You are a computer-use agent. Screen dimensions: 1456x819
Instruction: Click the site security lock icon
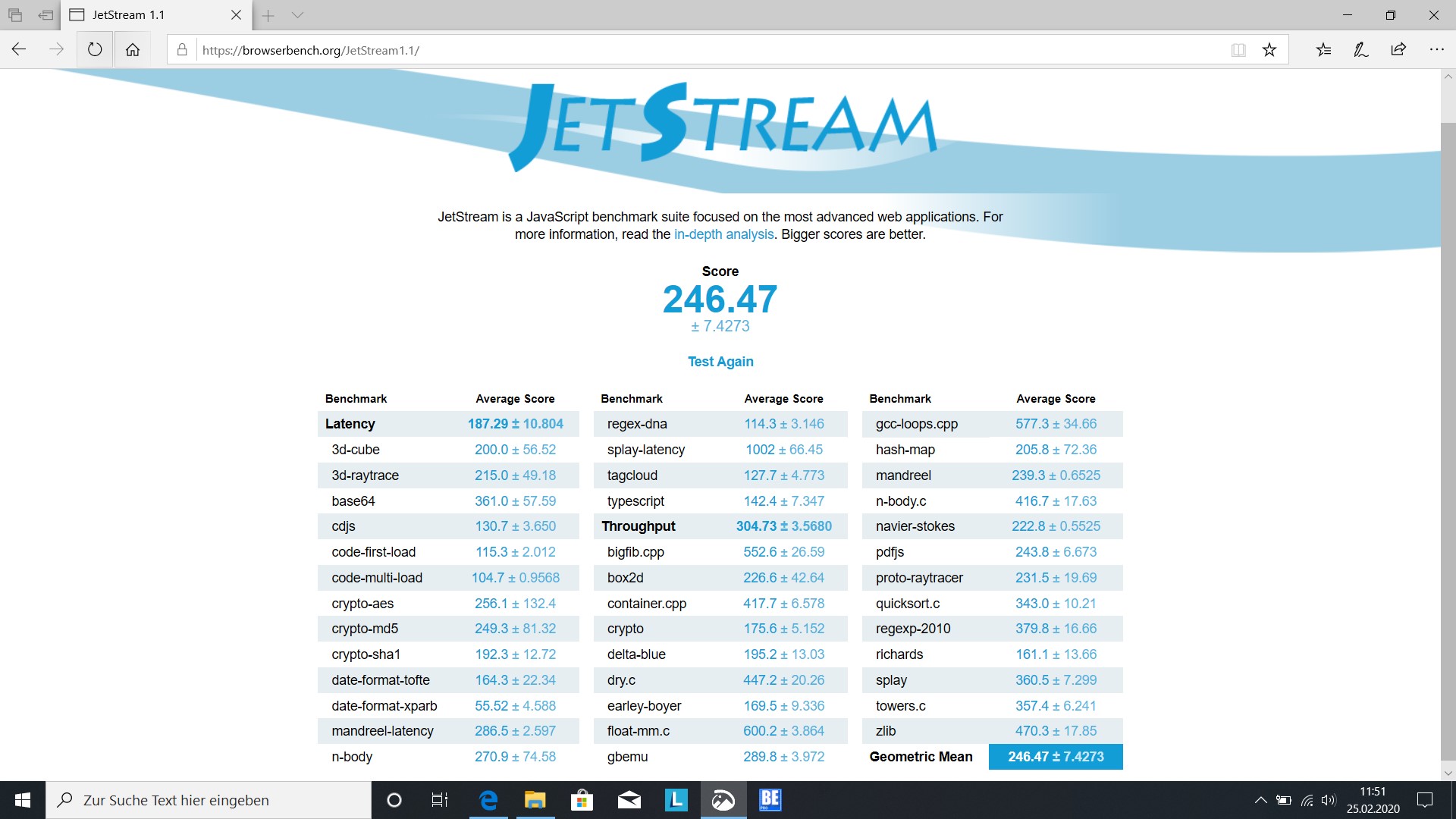click(182, 50)
